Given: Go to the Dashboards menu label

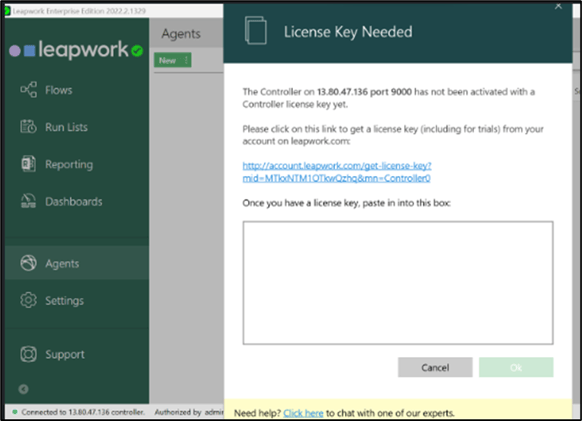Looking at the screenshot, I should click(x=73, y=201).
